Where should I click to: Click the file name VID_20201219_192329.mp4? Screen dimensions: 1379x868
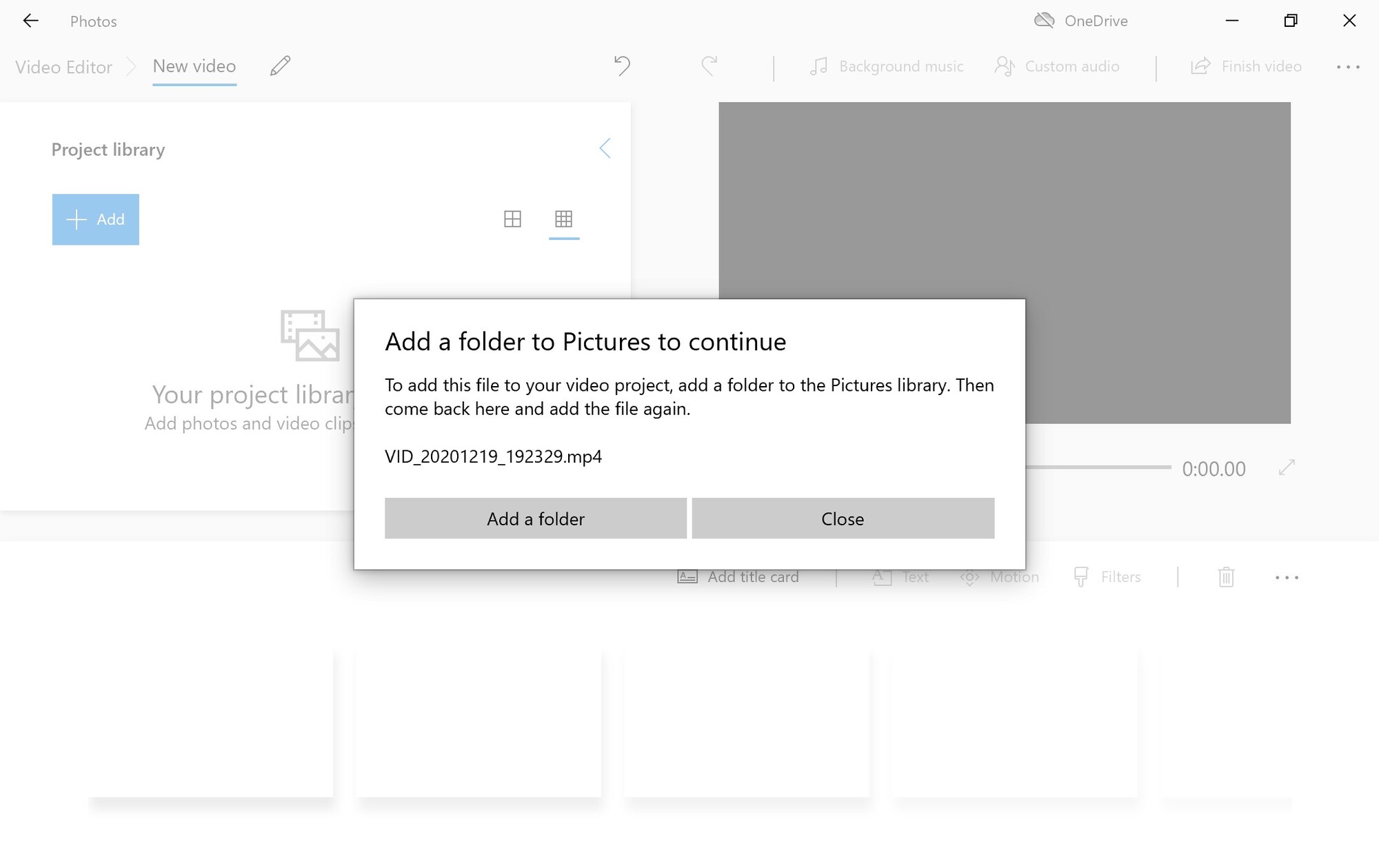point(493,456)
